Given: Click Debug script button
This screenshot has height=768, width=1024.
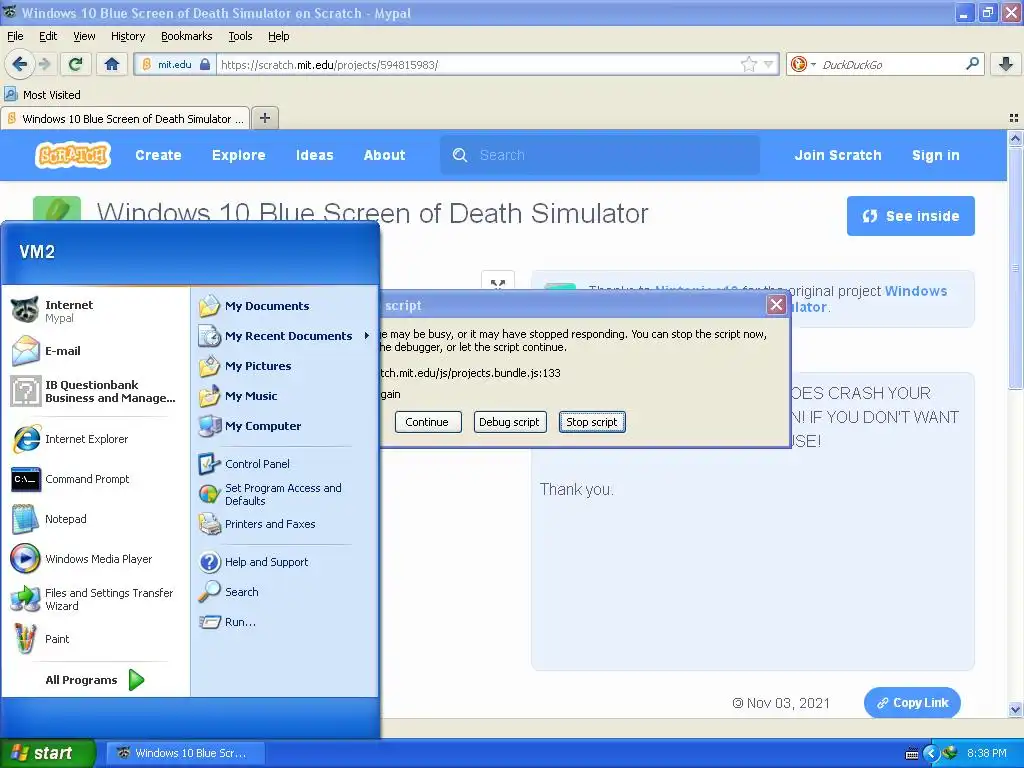Looking at the screenshot, I should coord(509,422).
